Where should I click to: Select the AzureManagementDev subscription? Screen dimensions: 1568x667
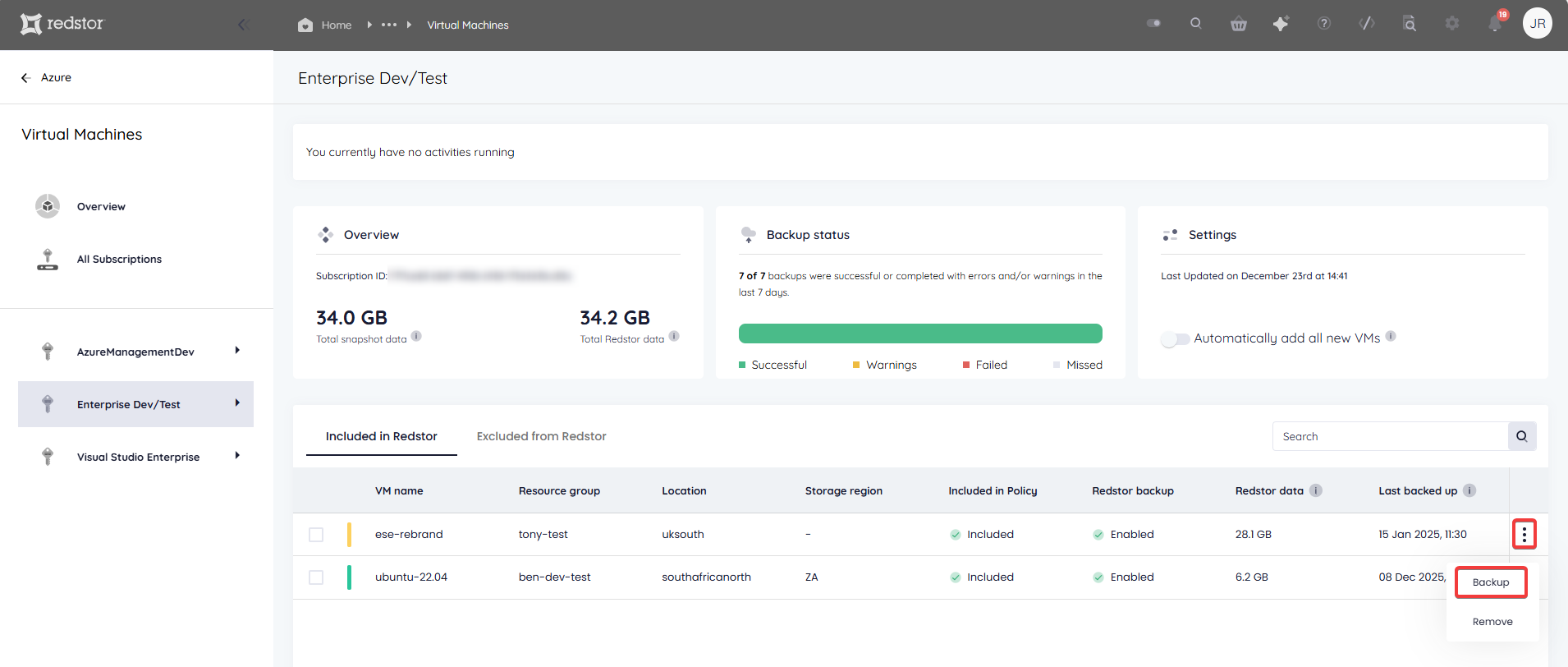click(x=135, y=352)
